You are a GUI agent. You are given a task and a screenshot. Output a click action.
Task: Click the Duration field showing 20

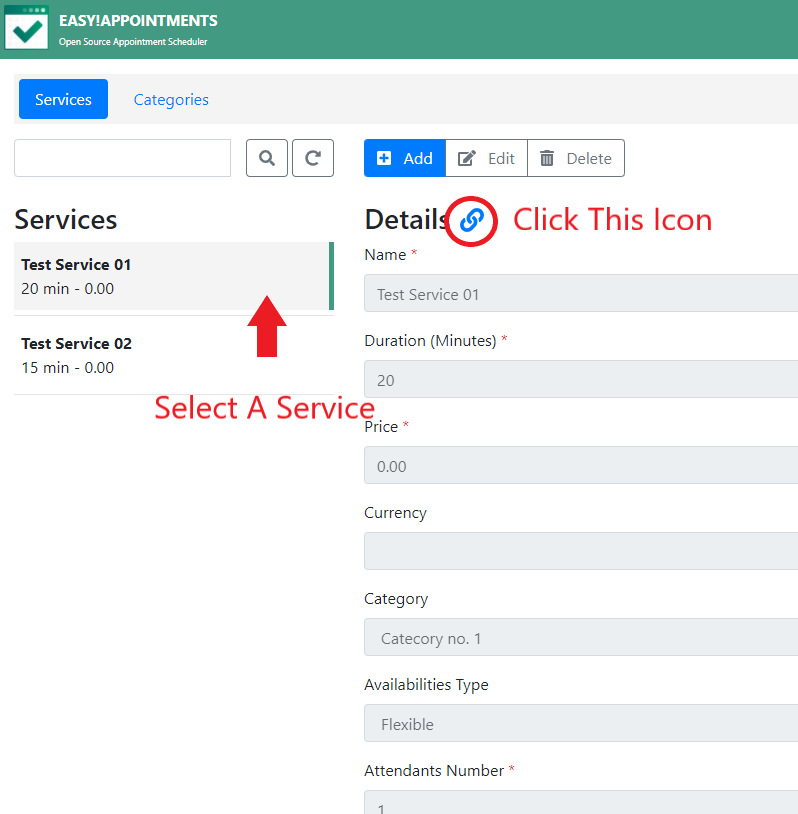pyautogui.click(x=581, y=379)
